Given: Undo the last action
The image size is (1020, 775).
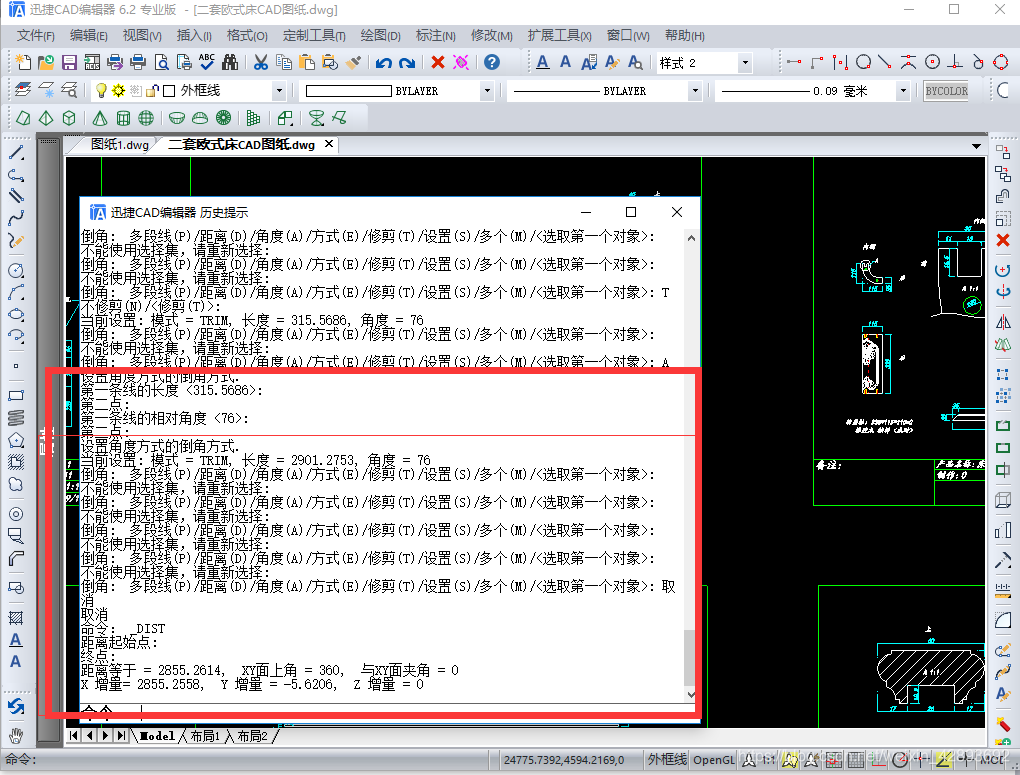Looking at the screenshot, I should (x=384, y=62).
